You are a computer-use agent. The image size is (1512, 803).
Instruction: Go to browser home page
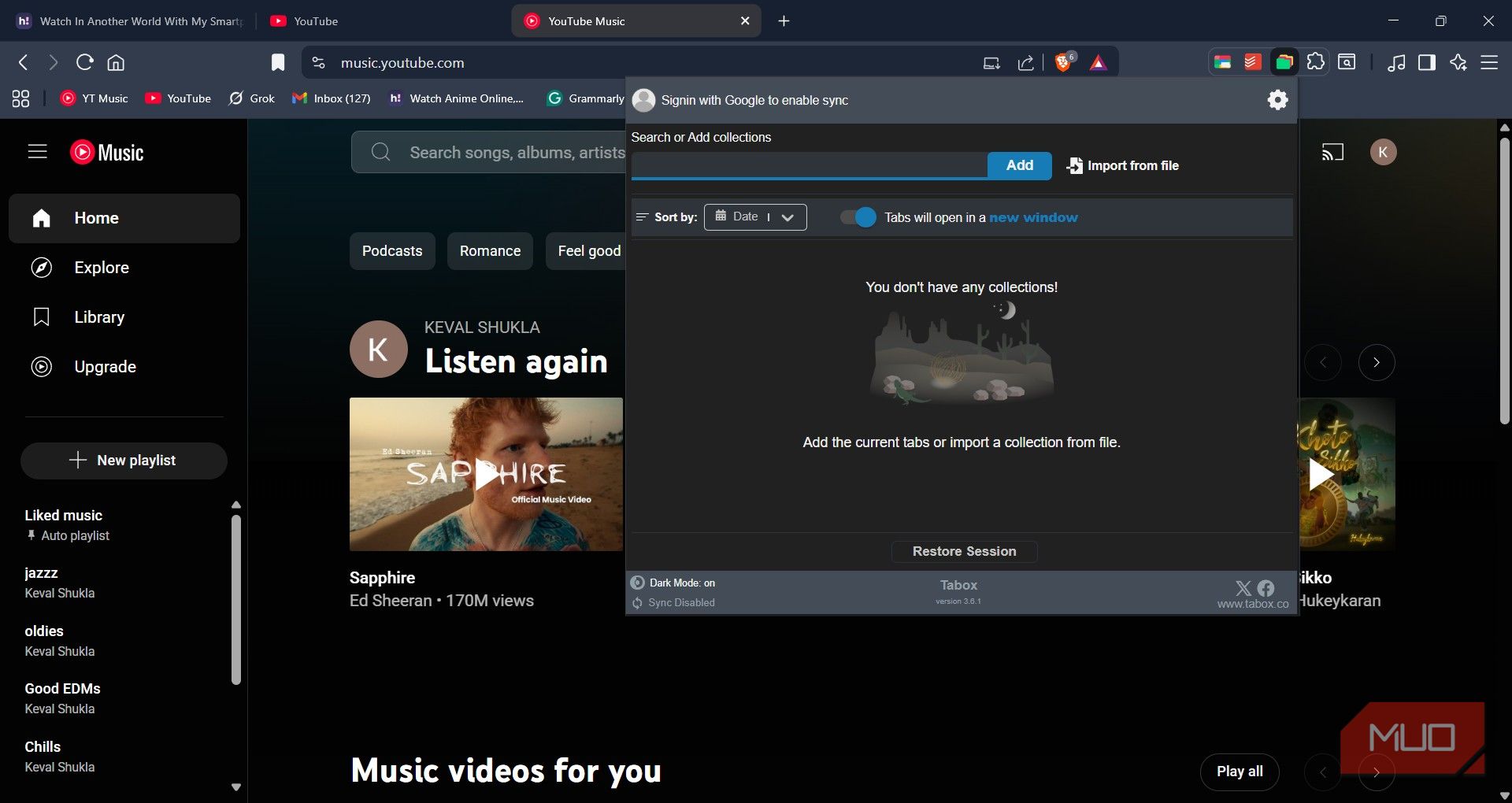point(116,62)
